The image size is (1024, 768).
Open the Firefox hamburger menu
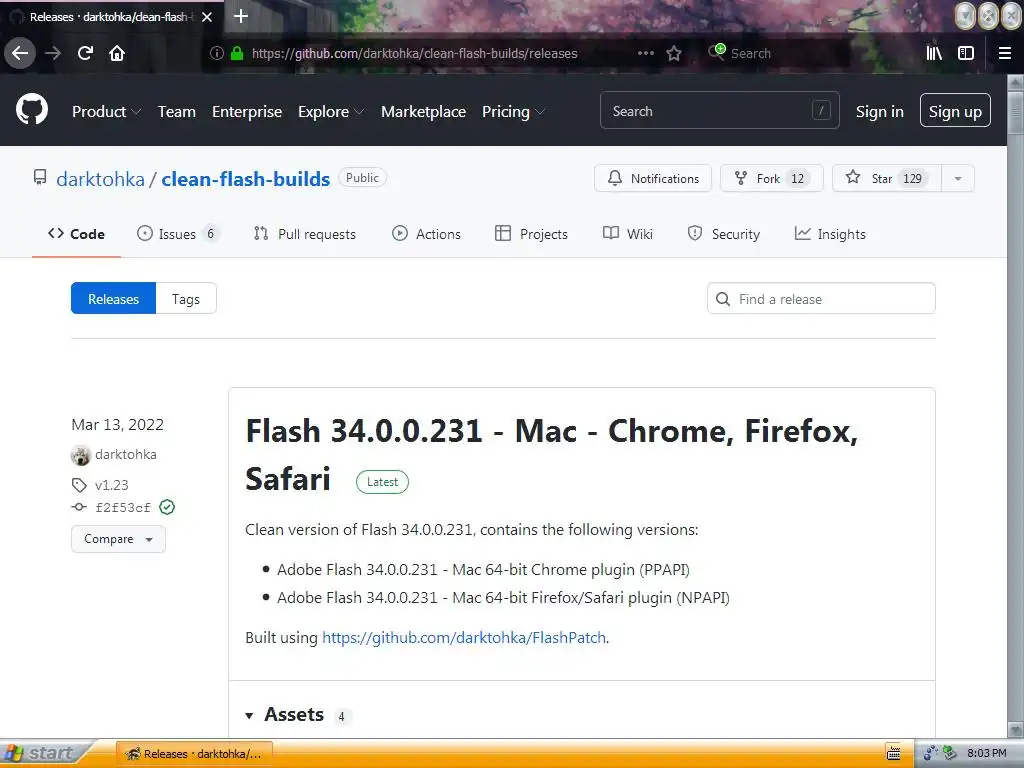[1005, 53]
